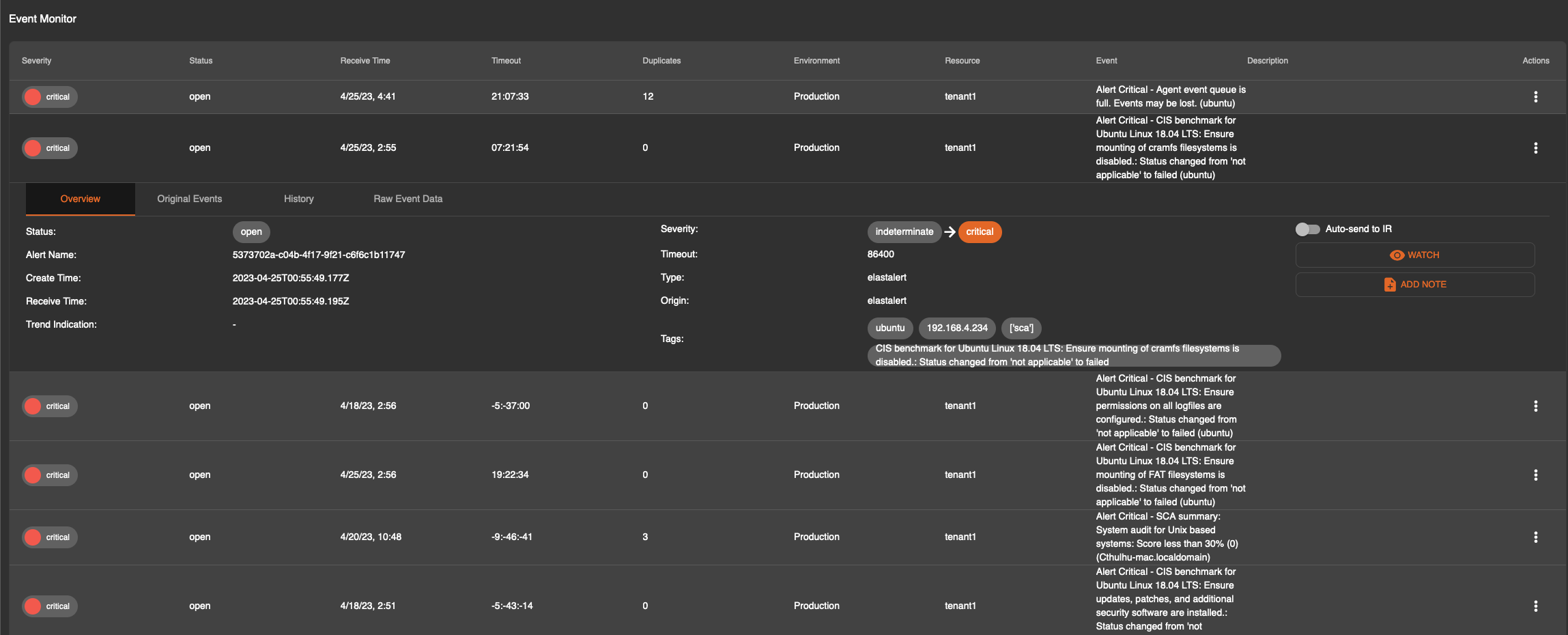This screenshot has width=1568, height=635.
Task: Open the actions dropdown on the logfiles permissions alert
Action: 1536,406
